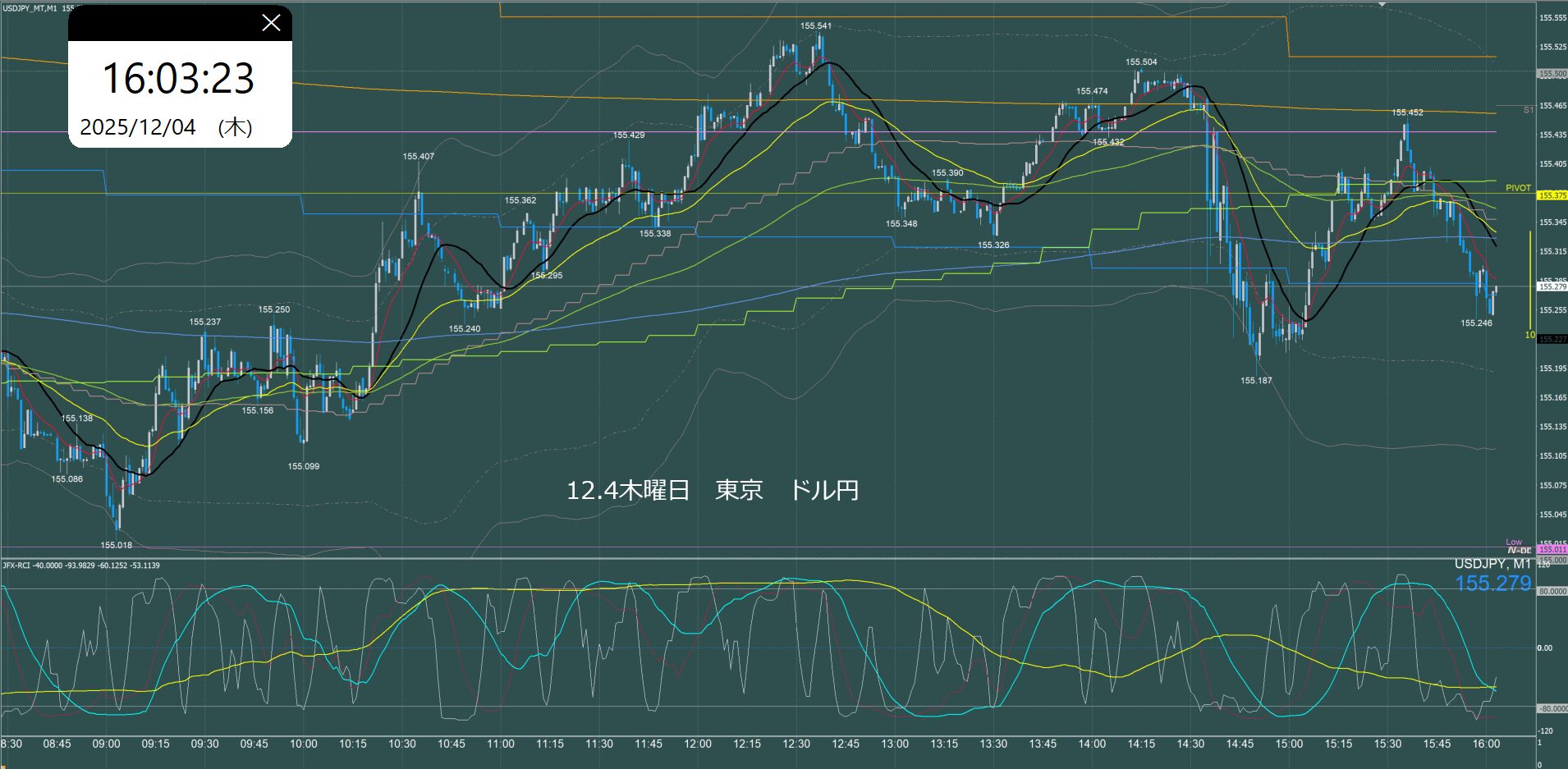Click the 2025/12/04 date text
This screenshot has width=1568, height=769.
tap(138, 127)
